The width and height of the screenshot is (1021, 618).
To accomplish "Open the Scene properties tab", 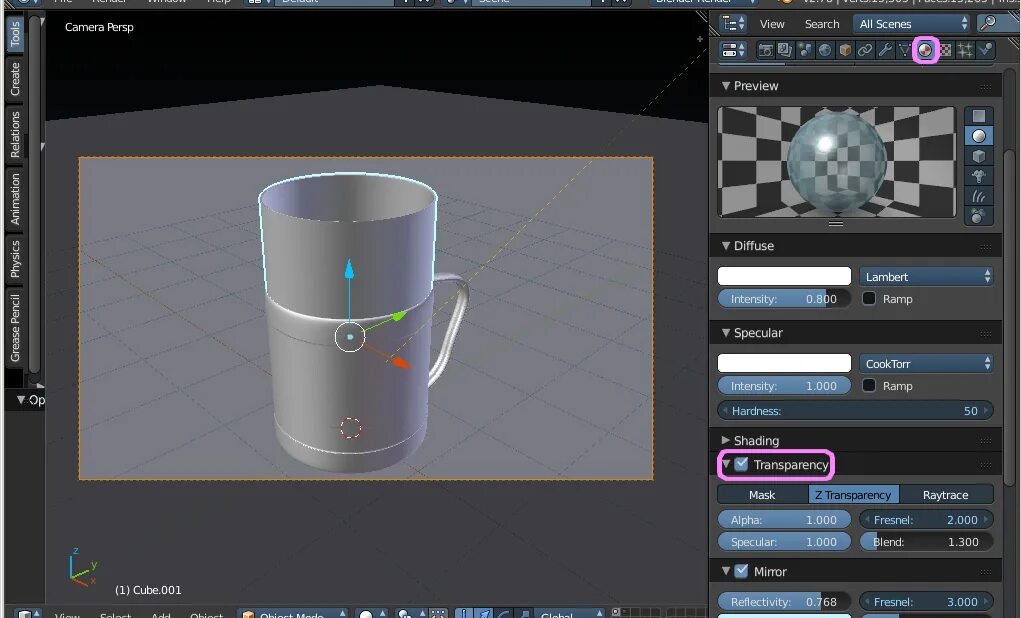I will (x=805, y=50).
